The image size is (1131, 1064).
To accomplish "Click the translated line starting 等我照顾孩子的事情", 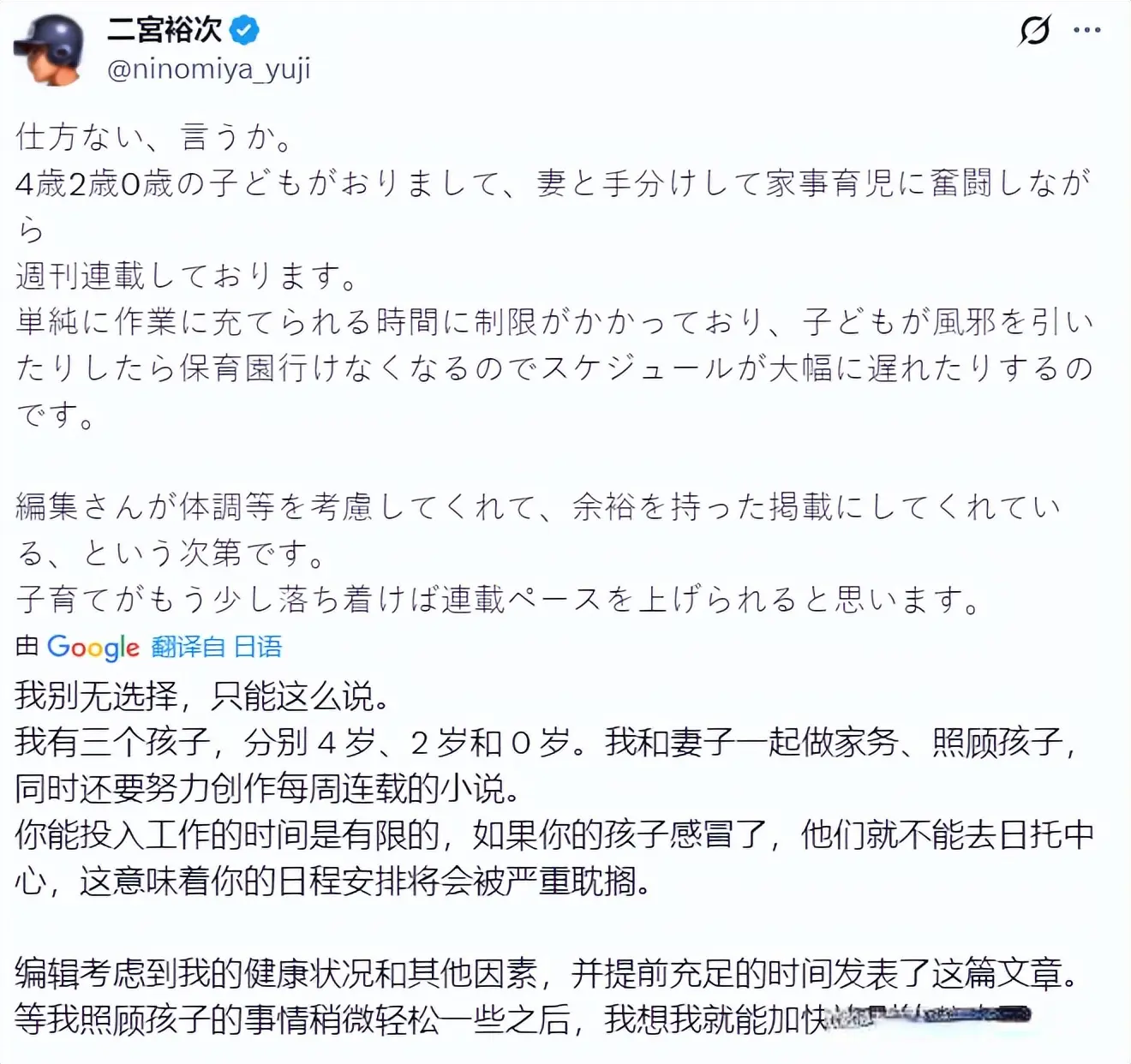I will pyautogui.click(x=420, y=1019).
